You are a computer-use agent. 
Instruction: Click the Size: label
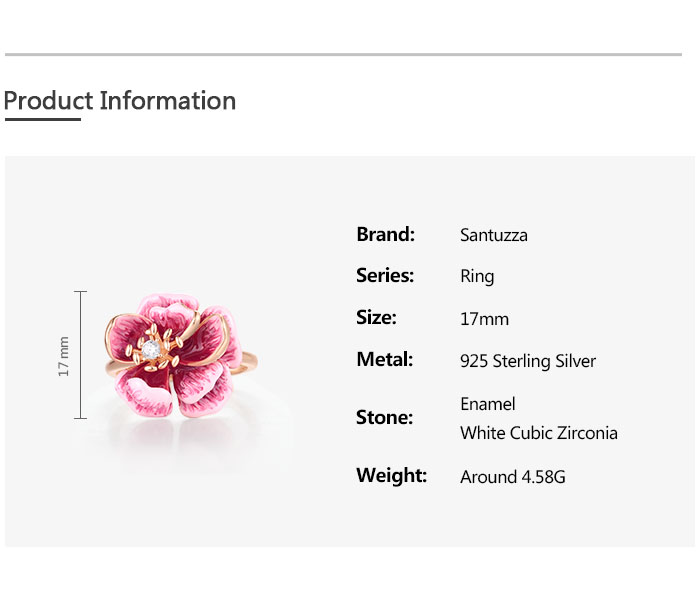(x=376, y=318)
